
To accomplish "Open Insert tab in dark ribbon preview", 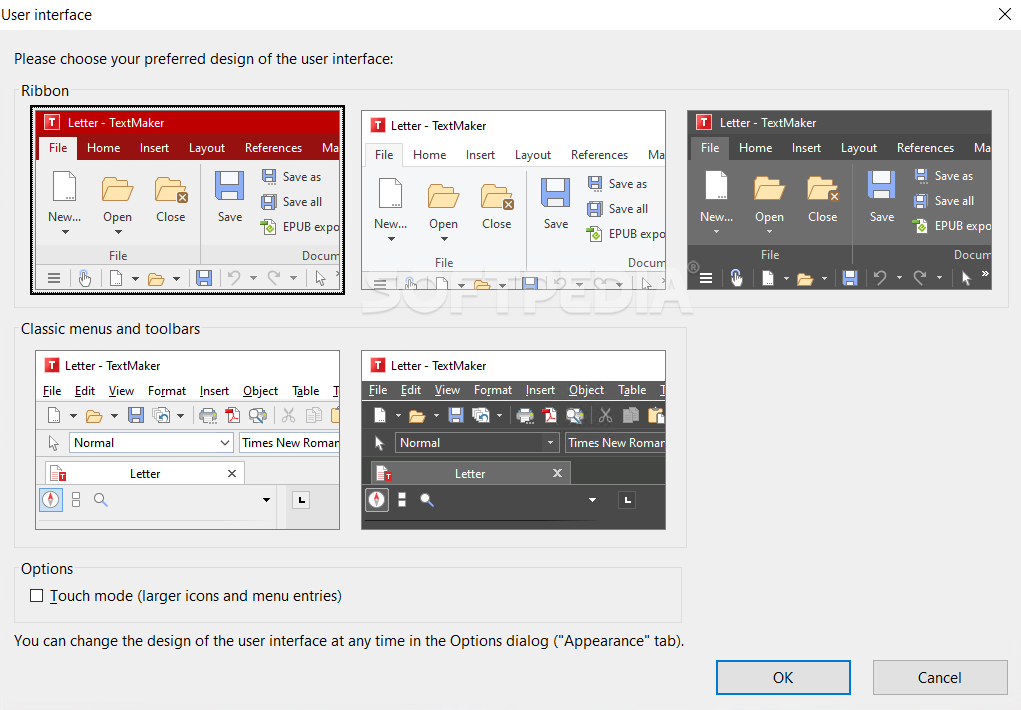I will [806, 148].
